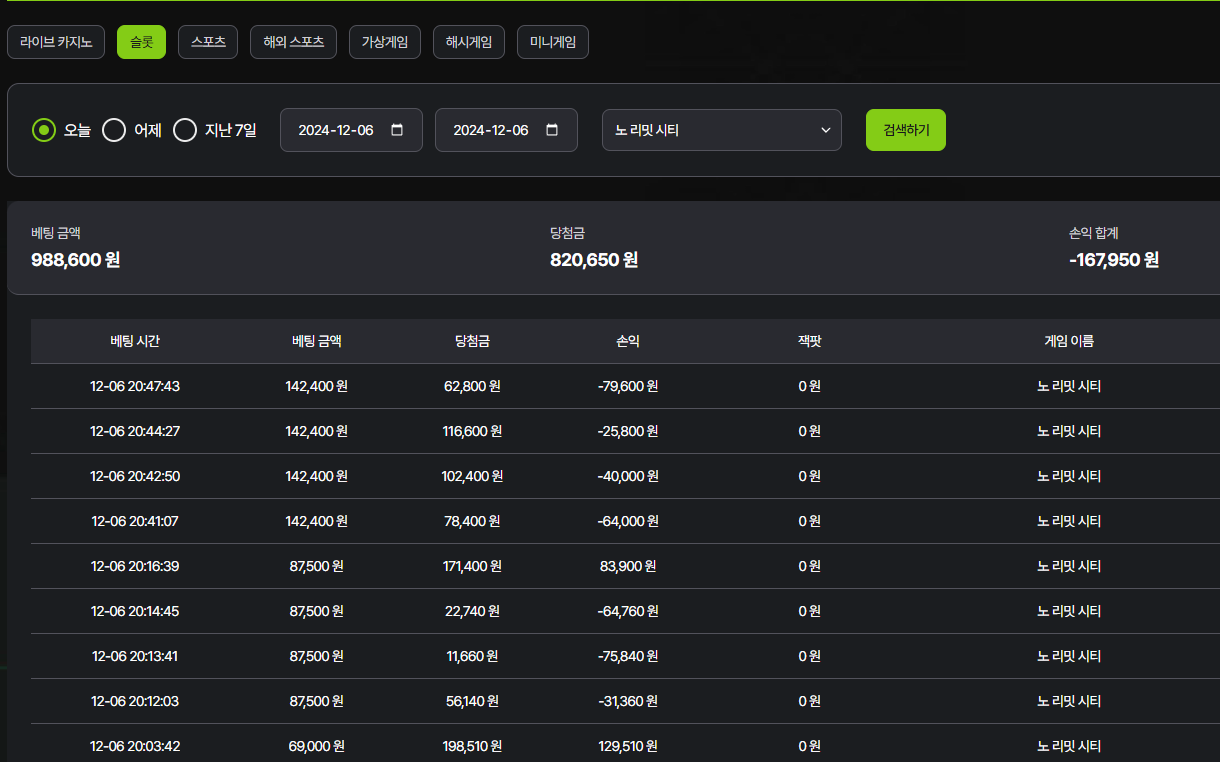
Task: Switch to the 가상게임 tab
Action: coord(385,42)
